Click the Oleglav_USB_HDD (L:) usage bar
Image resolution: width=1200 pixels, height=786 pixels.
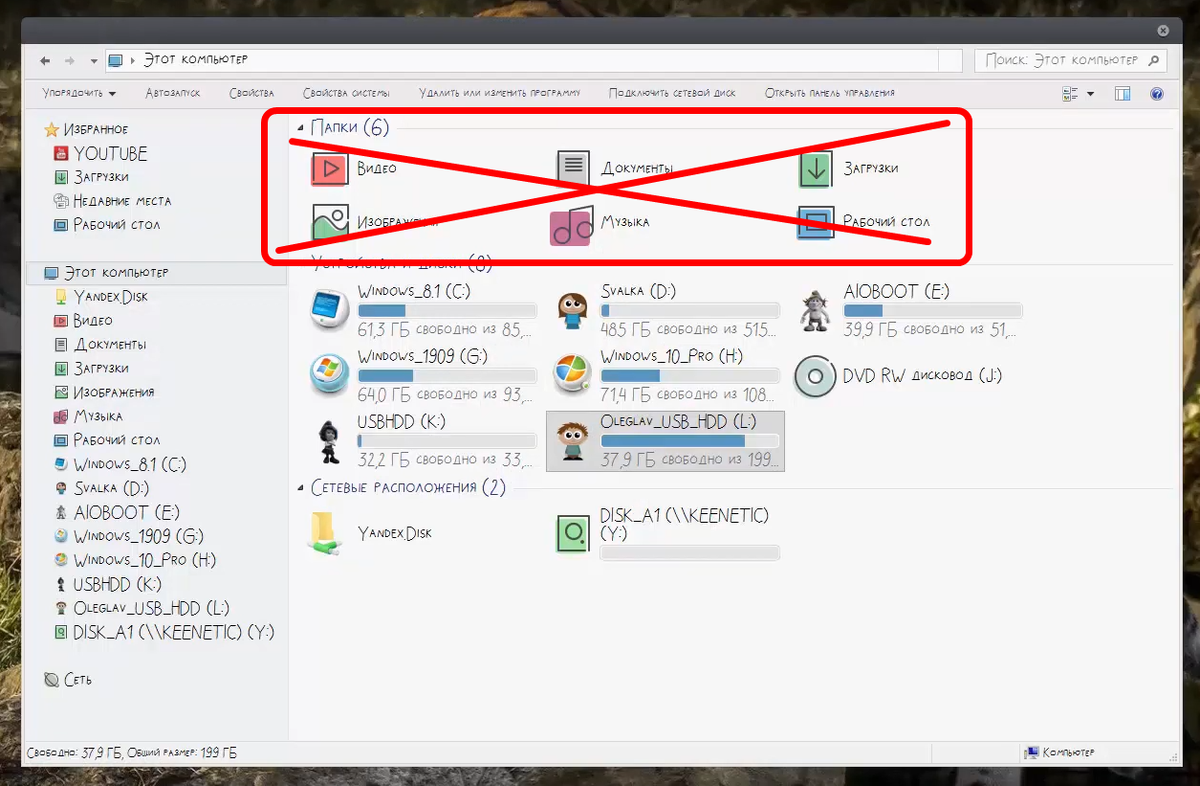tap(690, 441)
